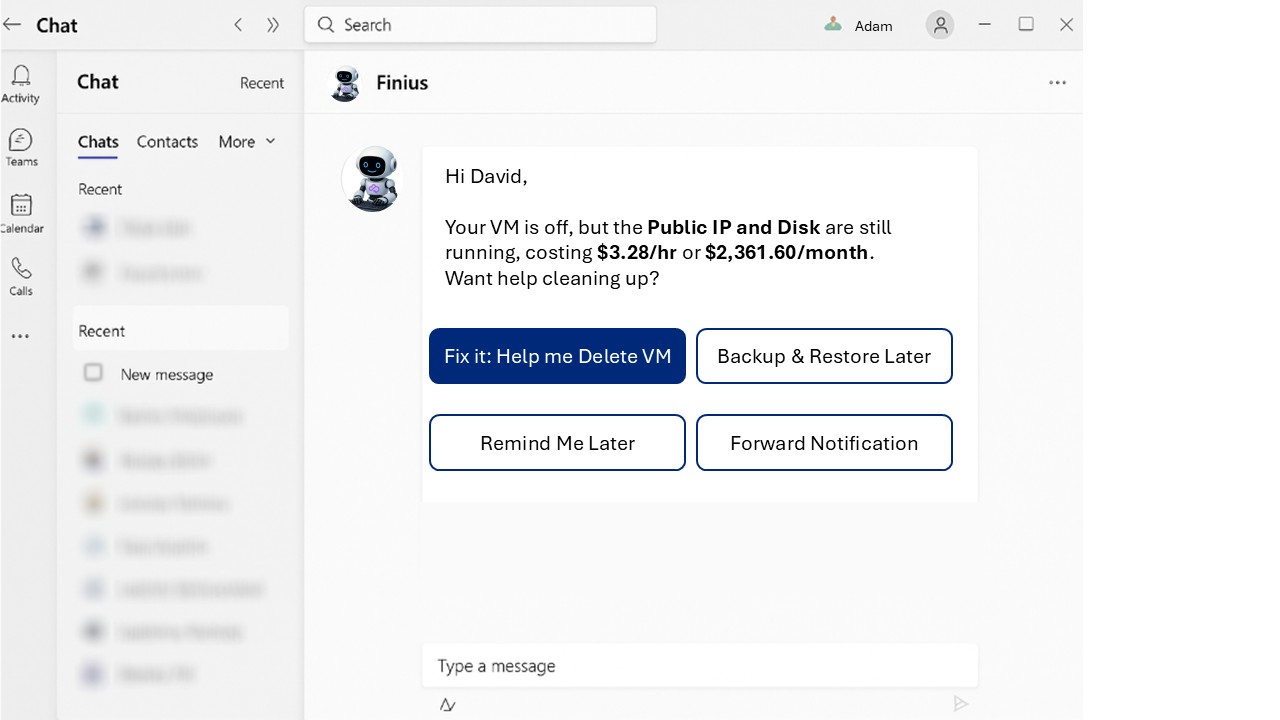This screenshot has width=1280, height=720.
Task: Go to previous with the single left chevron
Action: [238, 25]
